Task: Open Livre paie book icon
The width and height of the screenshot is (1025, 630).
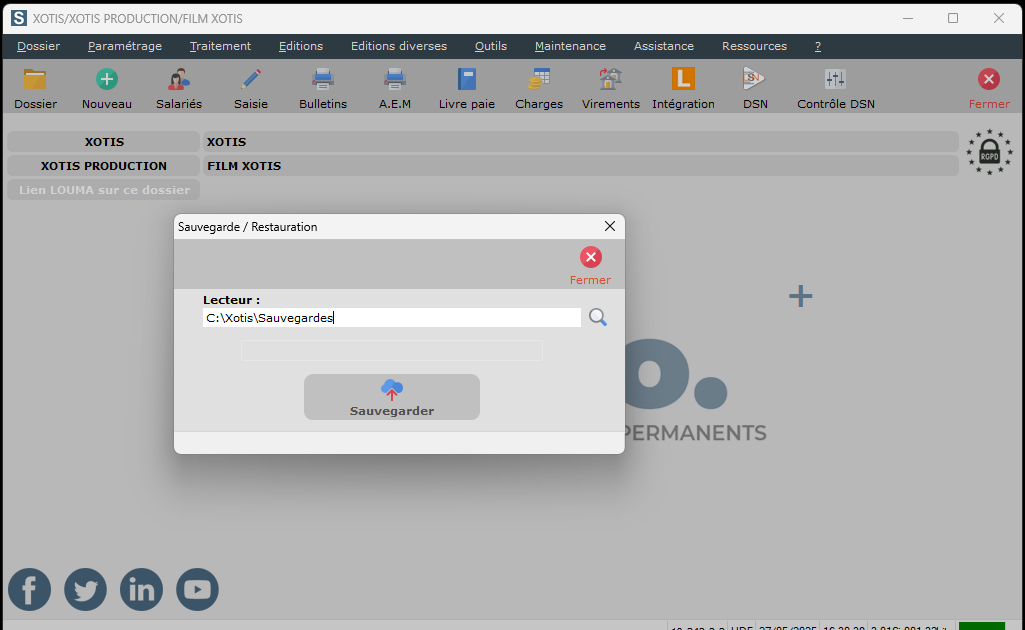Action: tap(467, 80)
